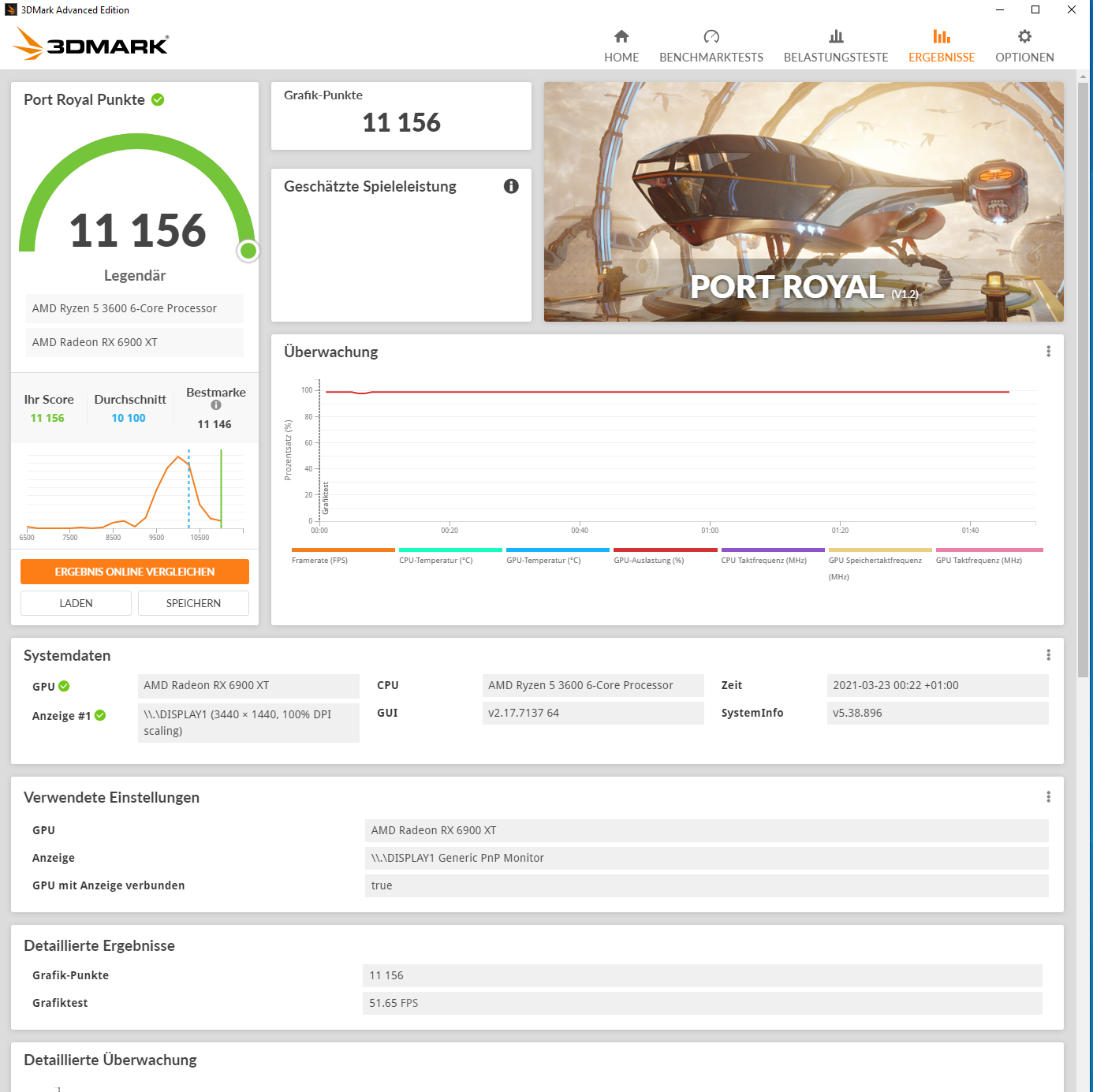Viewport: 1093px width, 1092px height.
Task: Click GUI version v2.17.7137 64
Action: pyautogui.click(x=593, y=713)
